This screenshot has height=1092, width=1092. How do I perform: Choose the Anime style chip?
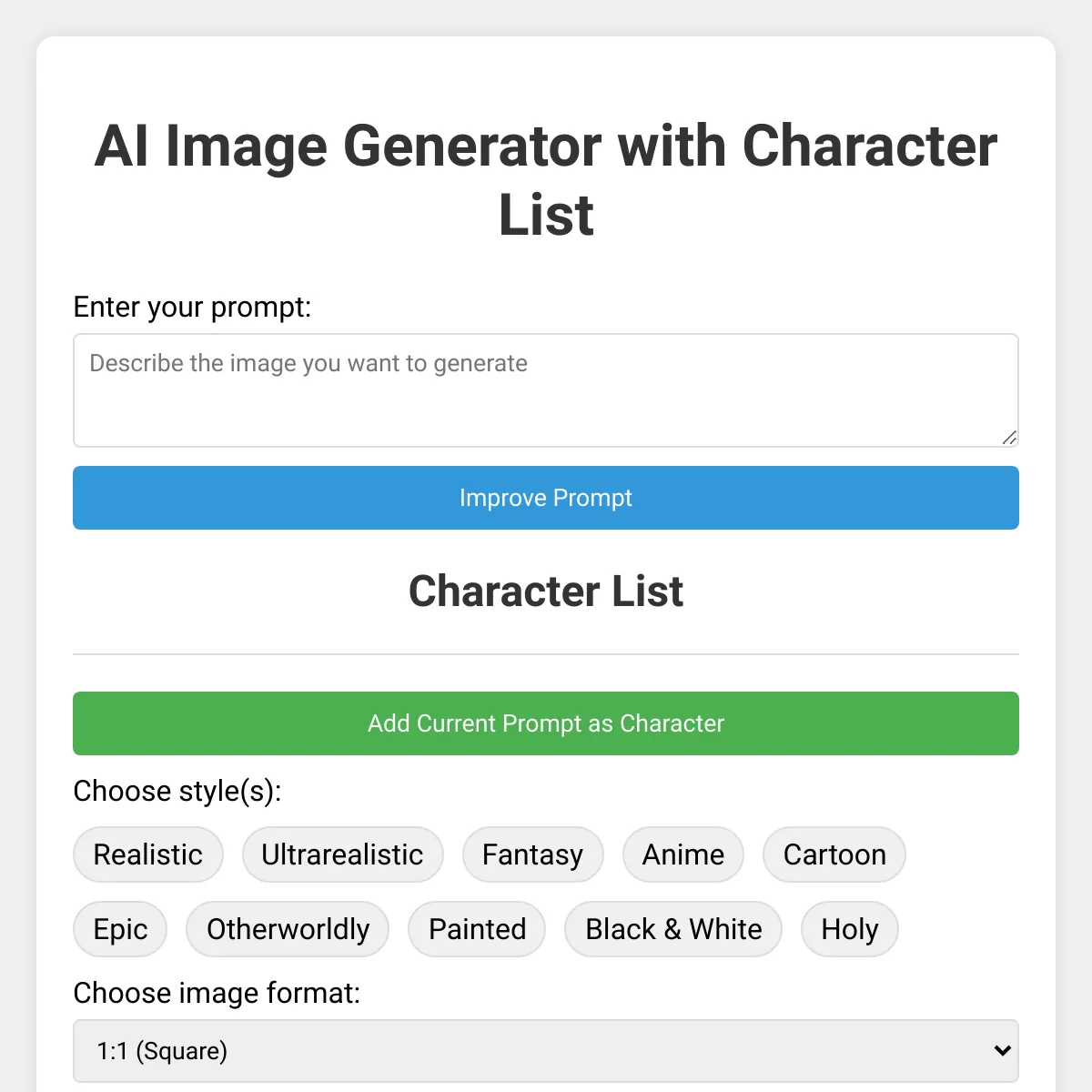click(x=683, y=854)
